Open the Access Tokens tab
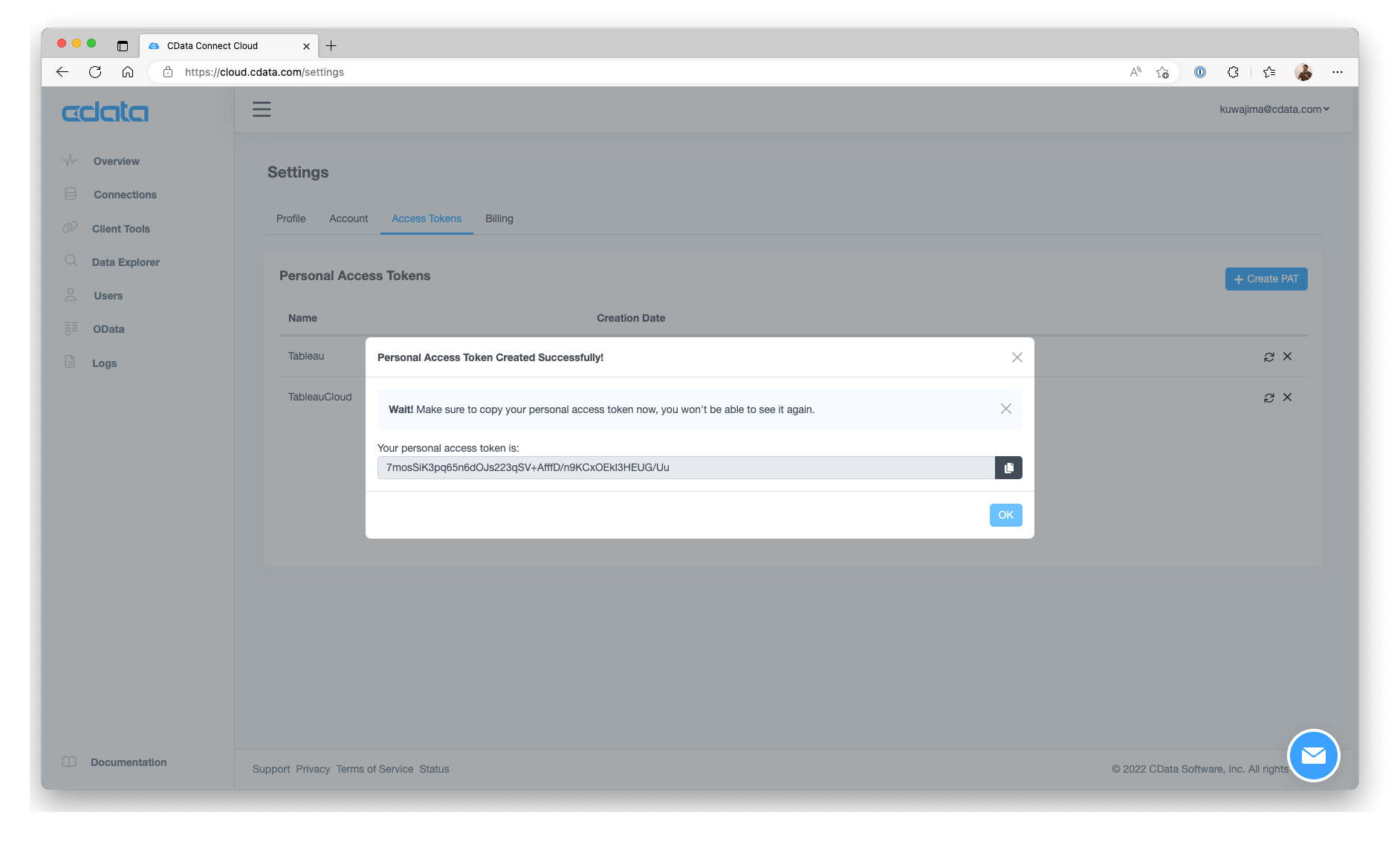This screenshot has width=1400, height=844. point(427,218)
